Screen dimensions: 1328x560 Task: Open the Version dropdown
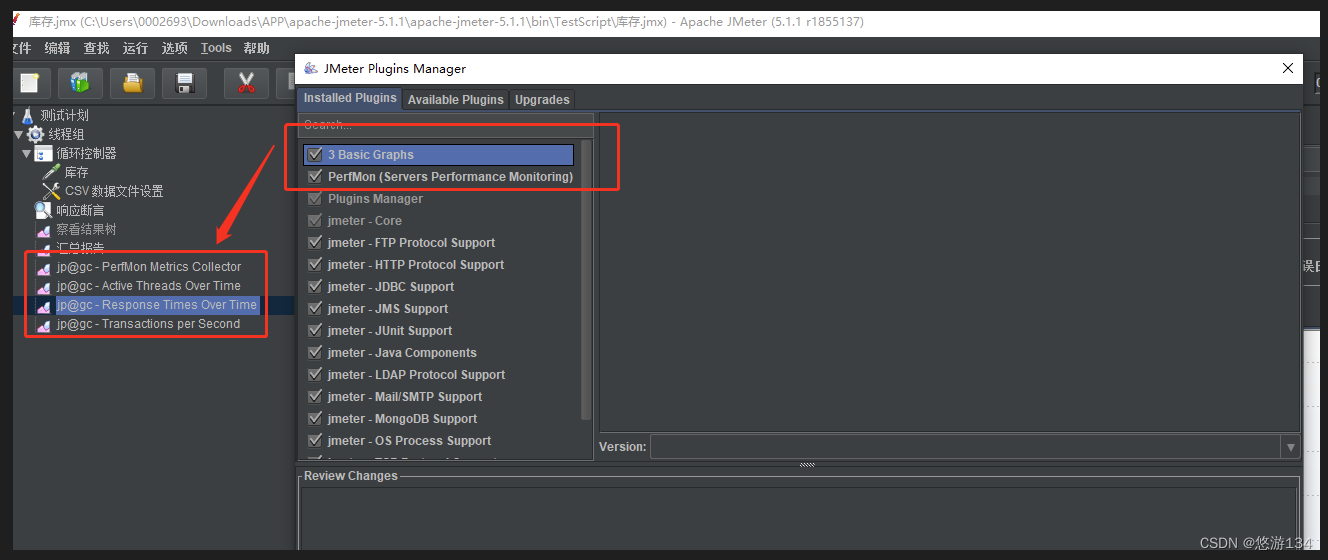click(x=1290, y=447)
